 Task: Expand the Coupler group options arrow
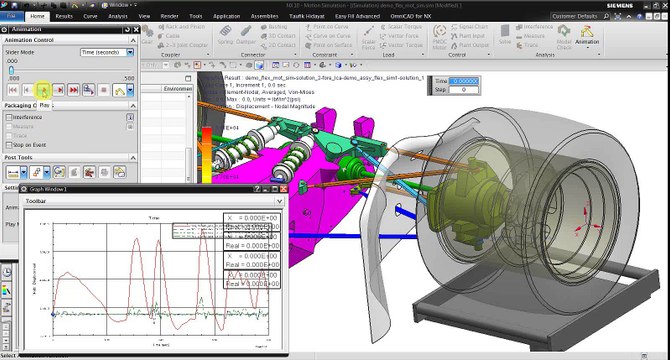point(208,55)
